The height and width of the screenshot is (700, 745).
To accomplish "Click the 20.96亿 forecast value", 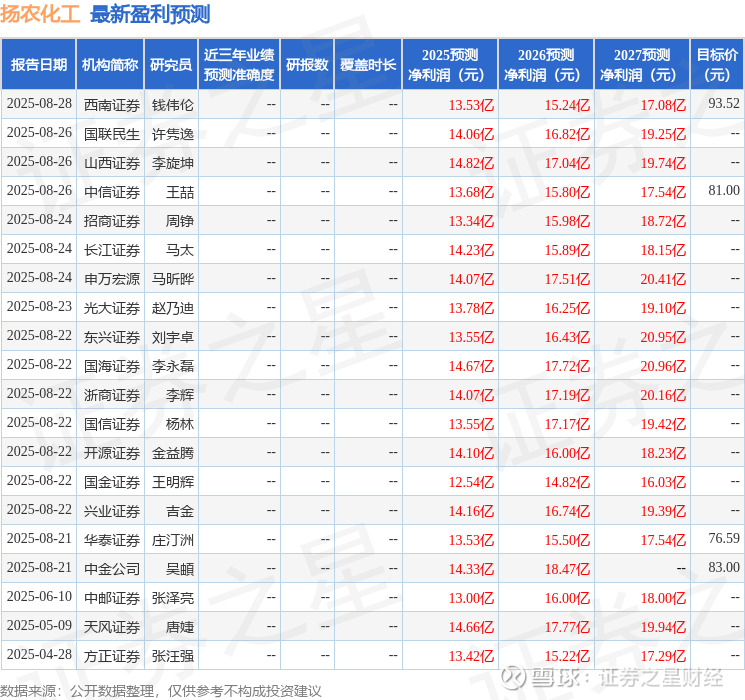I will 663,366.
